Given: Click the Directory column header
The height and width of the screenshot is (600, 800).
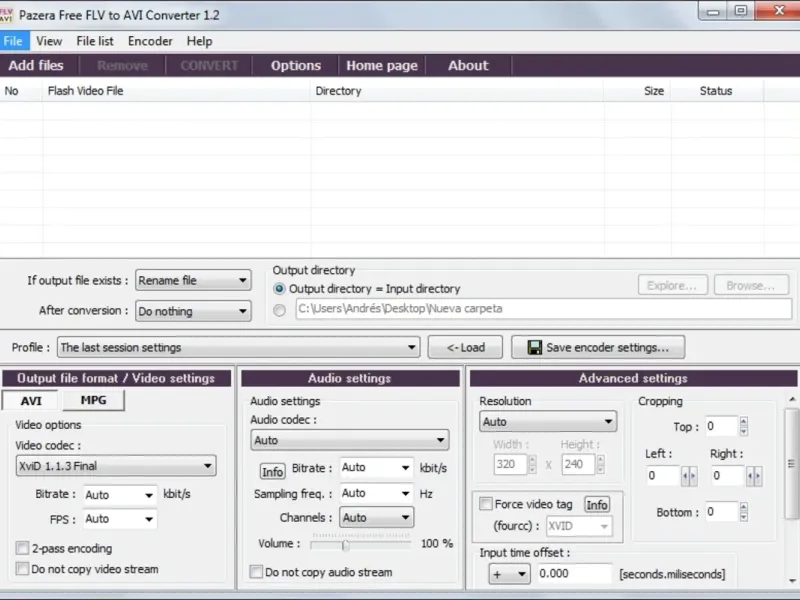Looking at the screenshot, I should tap(457, 91).
